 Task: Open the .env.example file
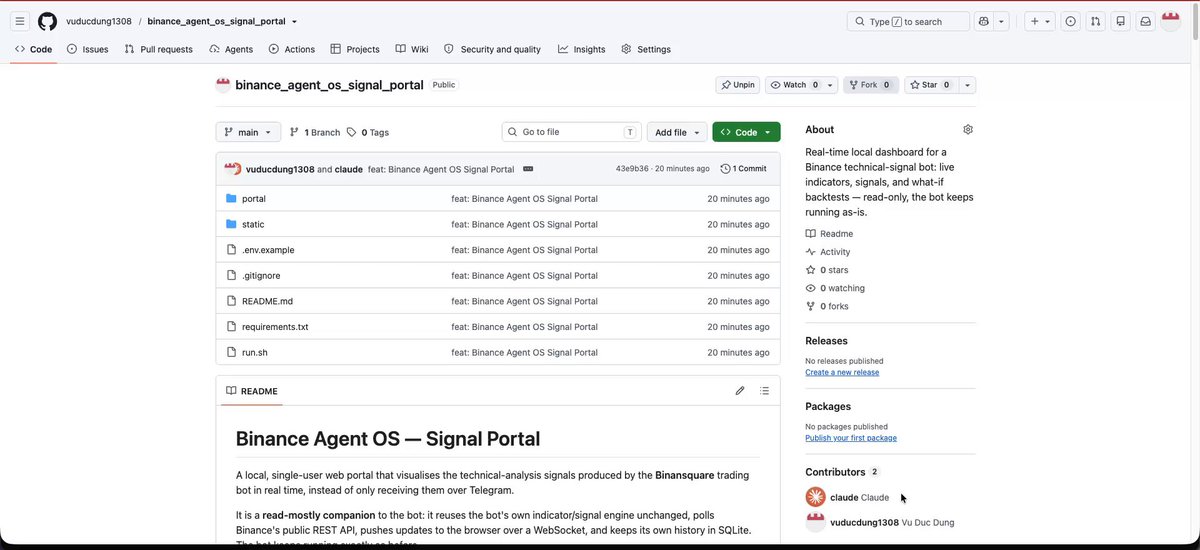tap(268, 250)
